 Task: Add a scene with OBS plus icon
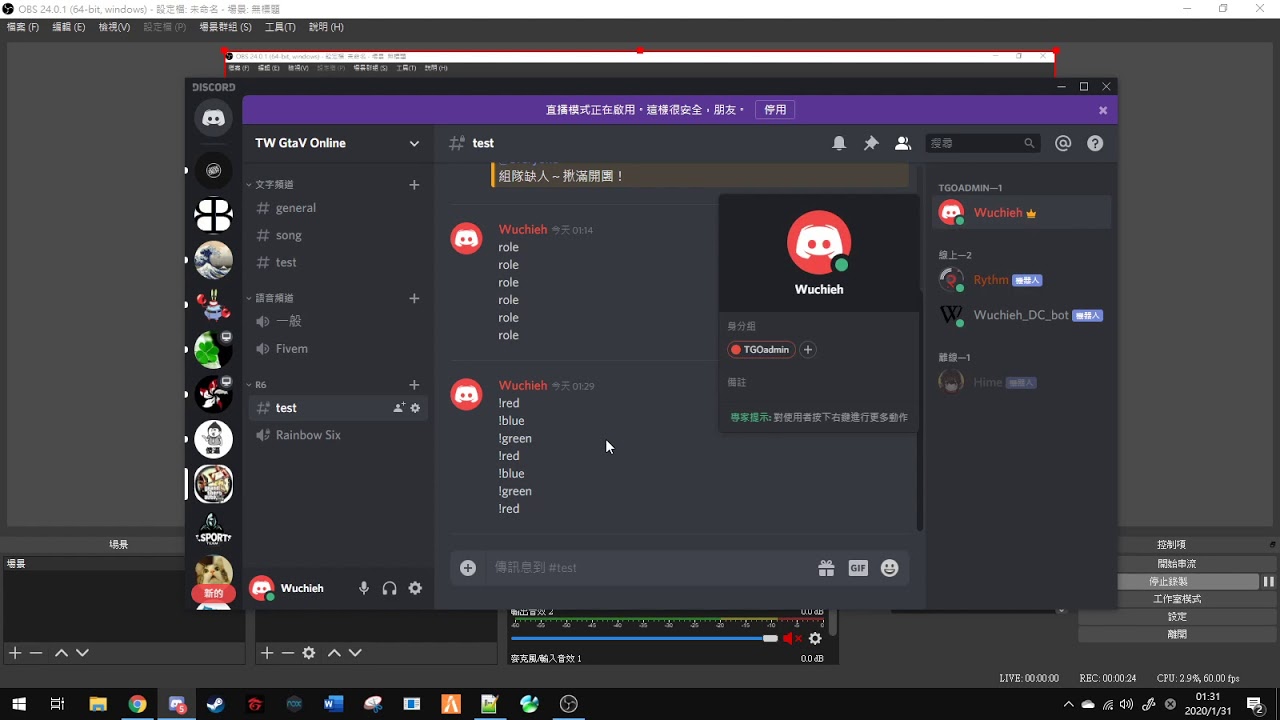(x=15, y=653)
